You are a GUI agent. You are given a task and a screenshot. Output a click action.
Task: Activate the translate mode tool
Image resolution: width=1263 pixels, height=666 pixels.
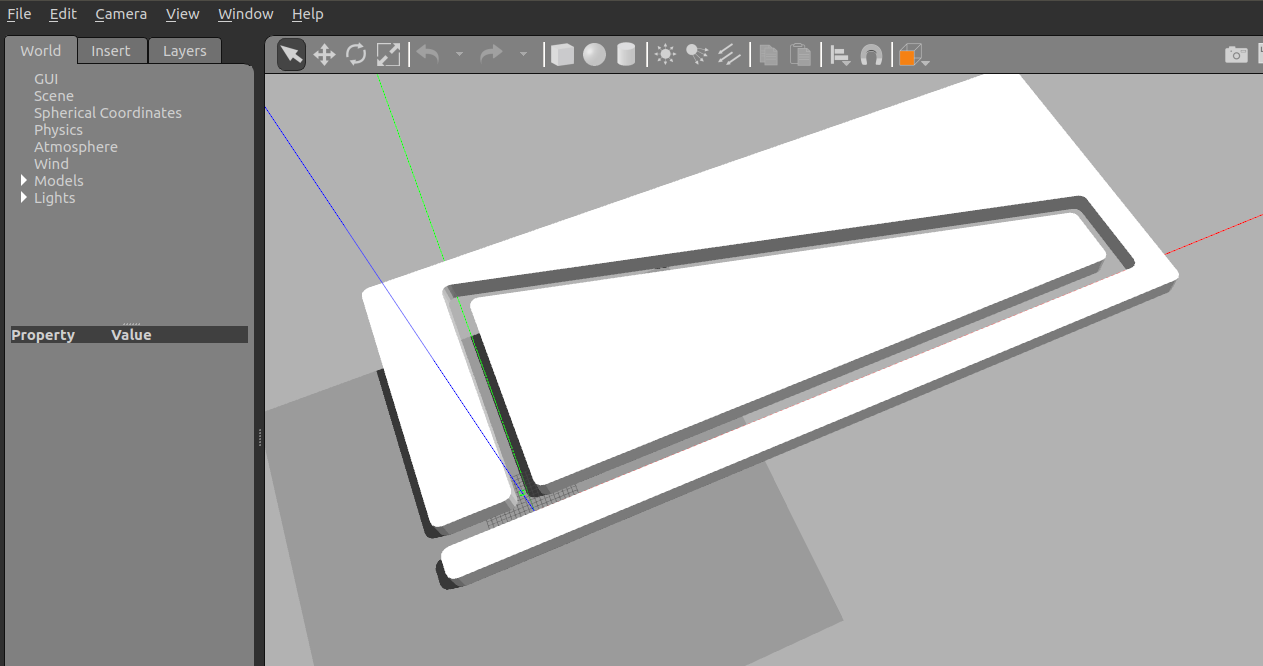pos(324,54)
